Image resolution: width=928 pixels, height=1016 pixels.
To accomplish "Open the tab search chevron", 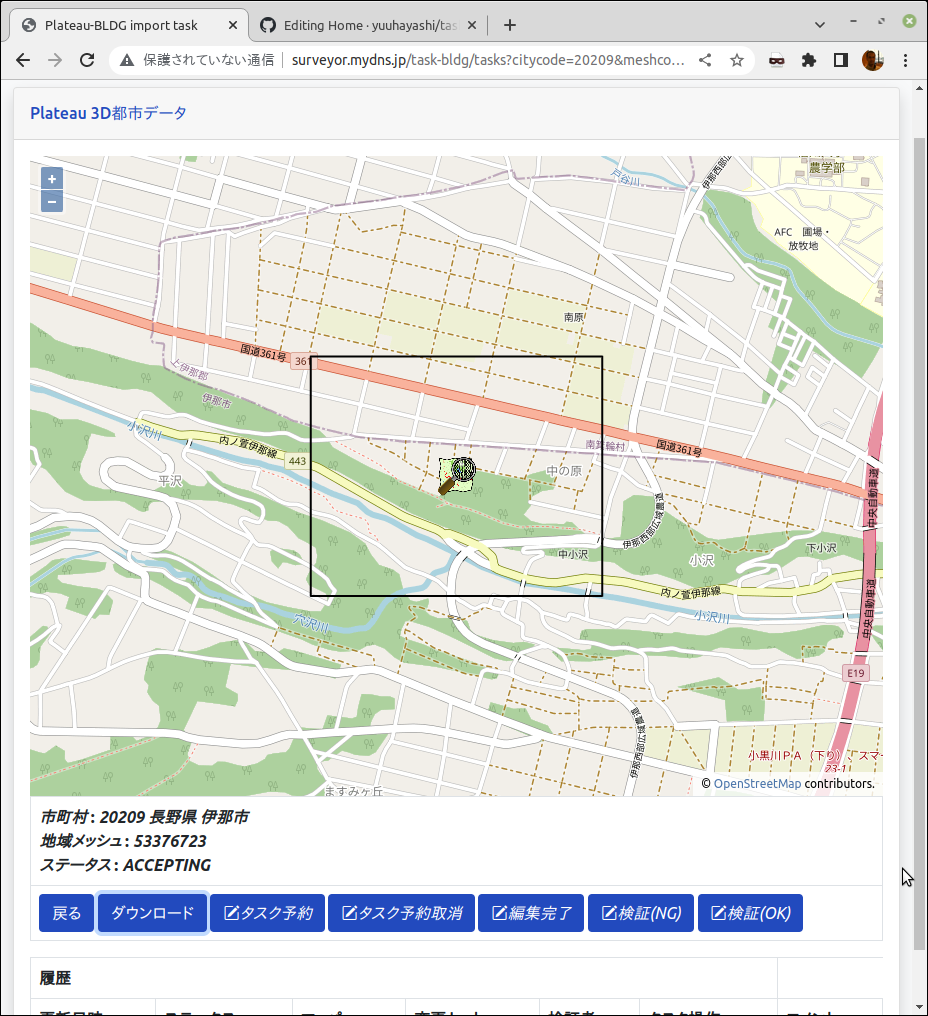I will pos(820,25).
